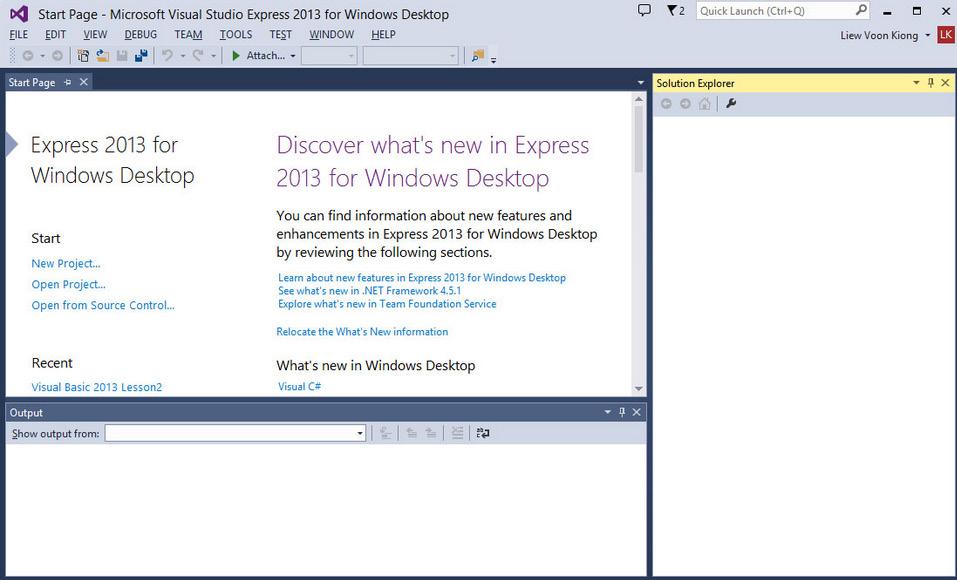Click Go to Next Message output icon

[431, 433]
